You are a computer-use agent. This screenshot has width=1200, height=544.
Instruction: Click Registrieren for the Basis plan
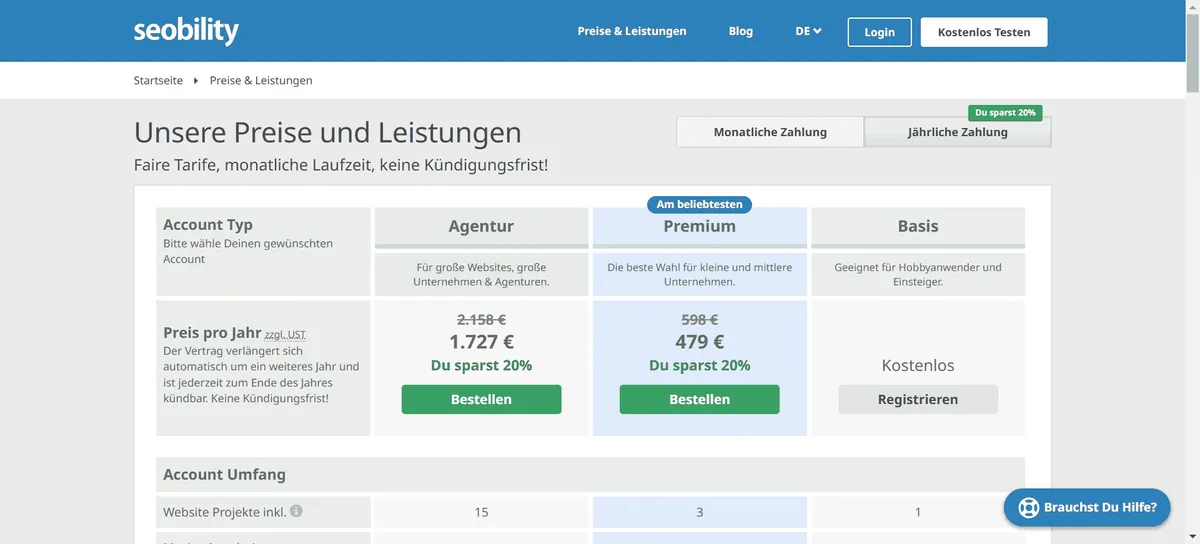918,399
